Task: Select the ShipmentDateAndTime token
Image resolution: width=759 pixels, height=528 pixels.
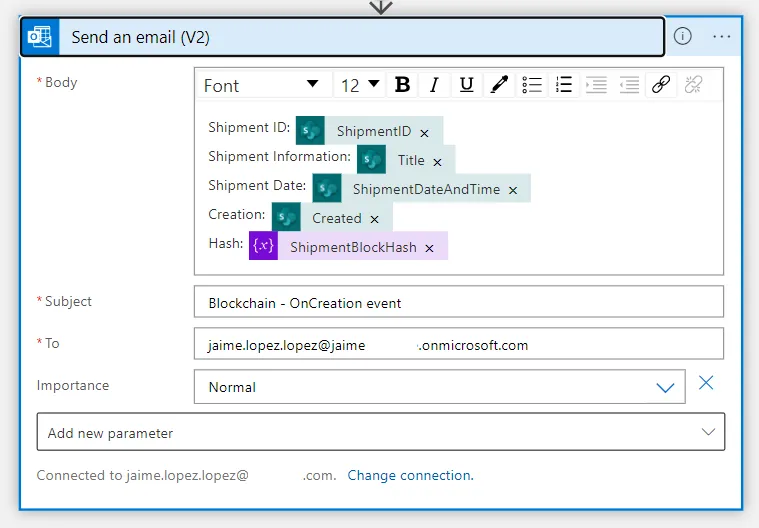Action: click(x=426, y=189)
